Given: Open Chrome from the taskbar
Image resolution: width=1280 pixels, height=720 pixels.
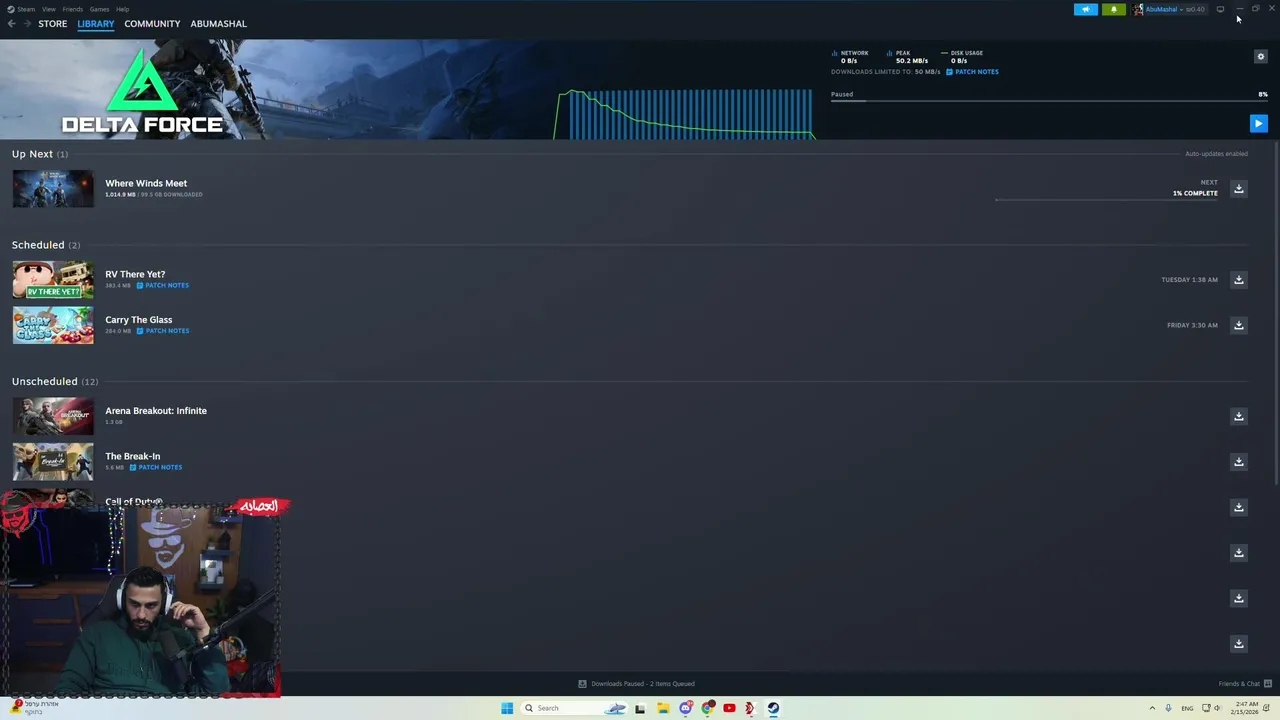Looking at the screenshot, I should 708,708.
